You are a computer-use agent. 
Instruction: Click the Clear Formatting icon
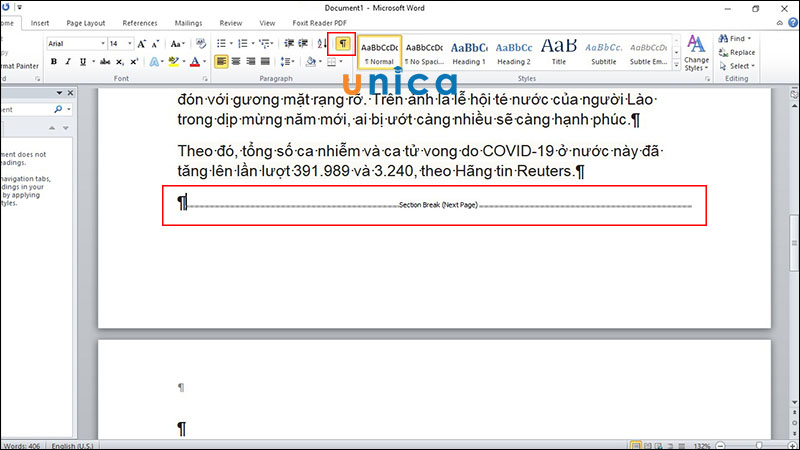pyautogui.click(x=201, y=44)
